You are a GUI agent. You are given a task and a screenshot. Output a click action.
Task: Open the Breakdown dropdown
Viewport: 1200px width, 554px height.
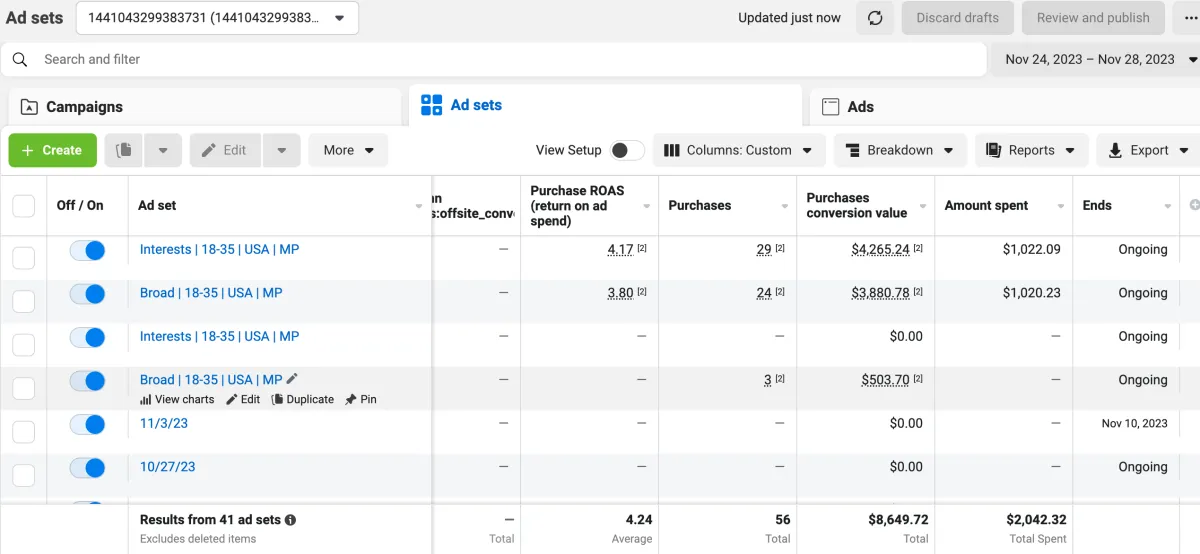[900, 150]
